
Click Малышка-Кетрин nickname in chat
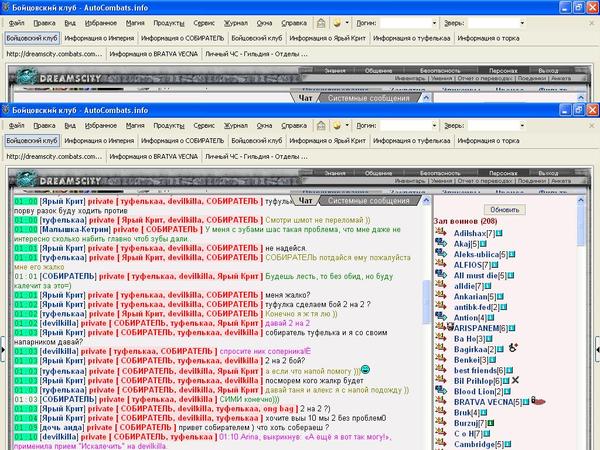pos(75,230)
